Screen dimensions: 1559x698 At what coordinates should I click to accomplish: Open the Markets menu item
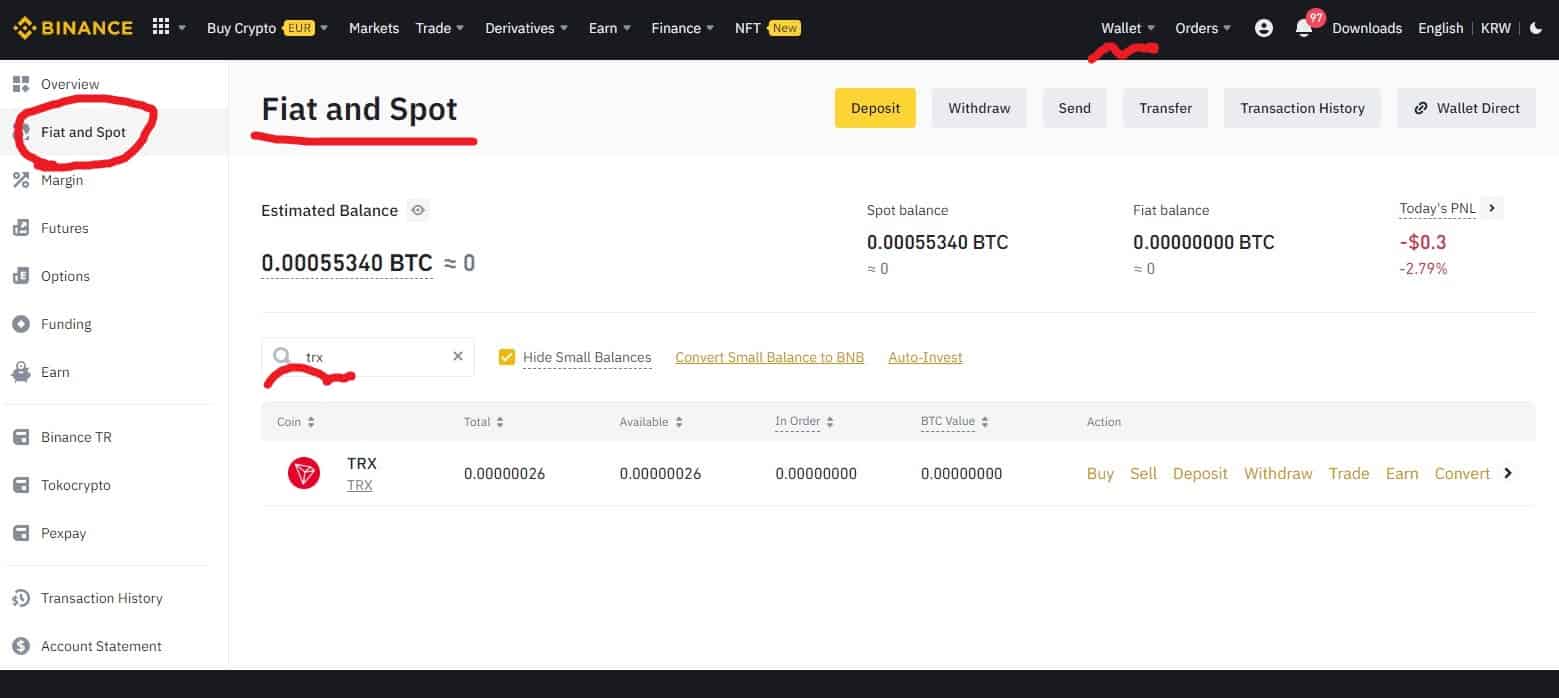point(373,28)
